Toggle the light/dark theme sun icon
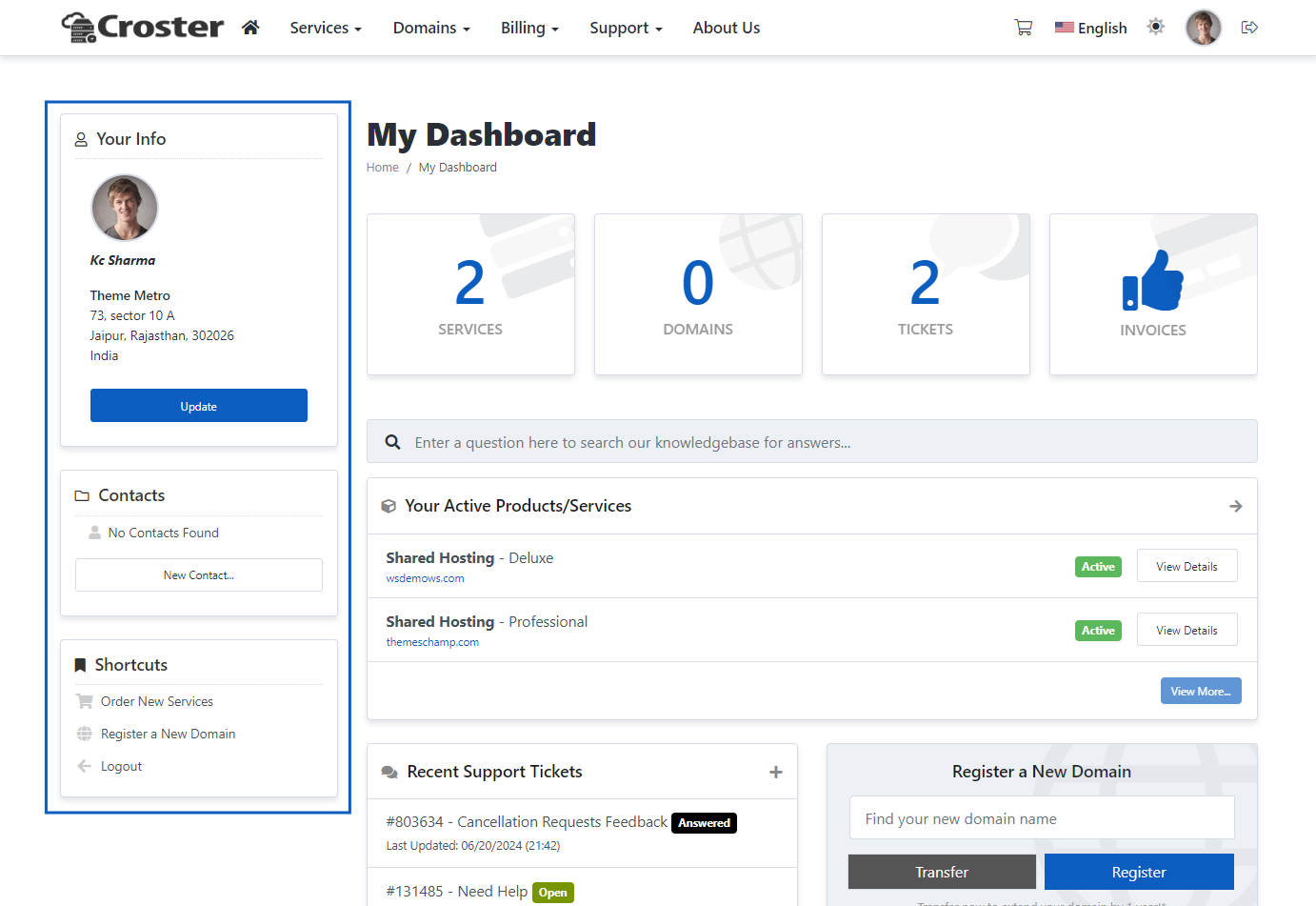The width and height of the screenshot is (1316, 906). pyautogui.click(x=1156, y=27)
